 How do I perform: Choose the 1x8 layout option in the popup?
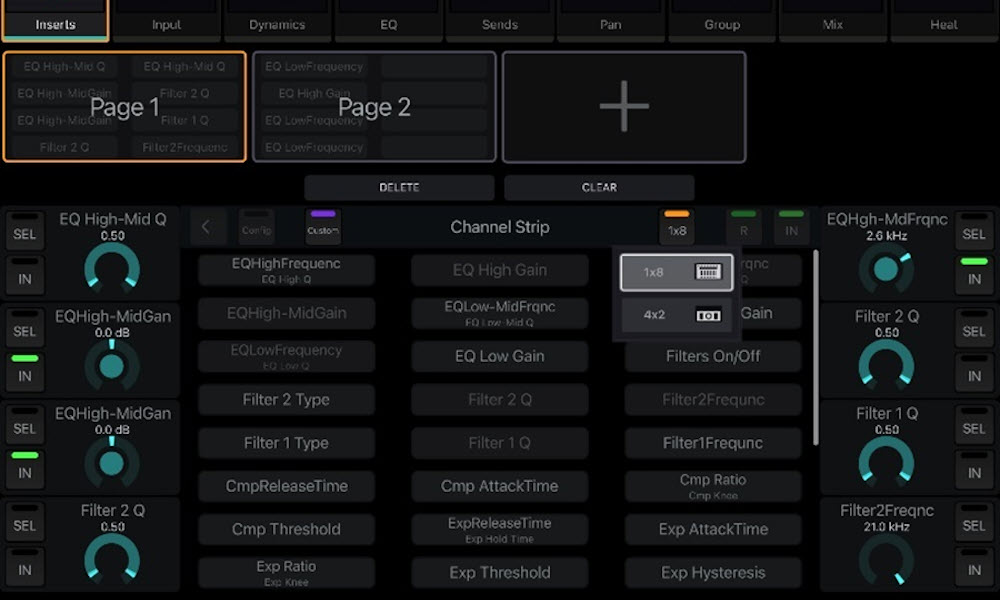pos(676,272)
